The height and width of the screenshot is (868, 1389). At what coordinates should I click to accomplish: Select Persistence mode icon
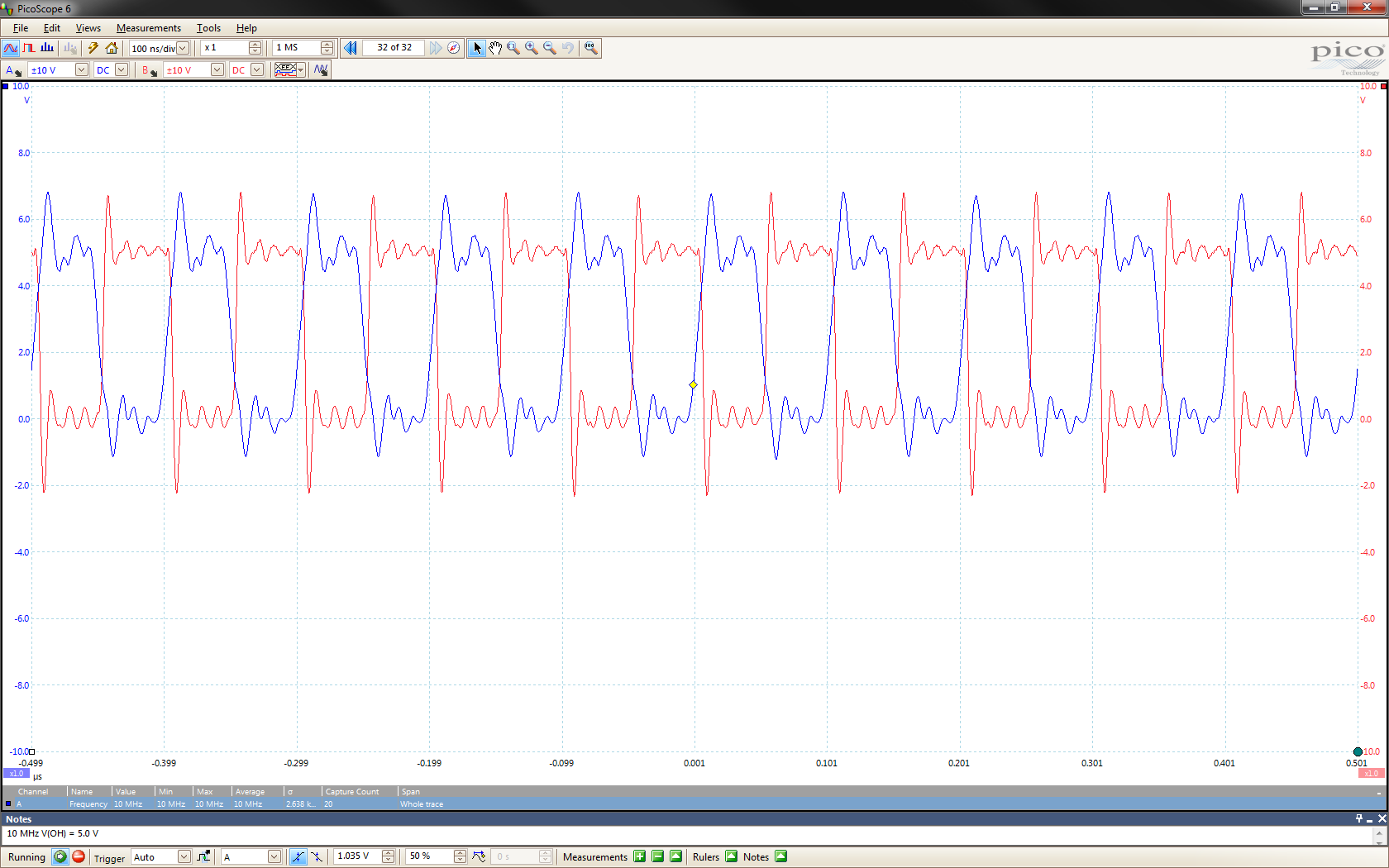click(x=29, y=48)
